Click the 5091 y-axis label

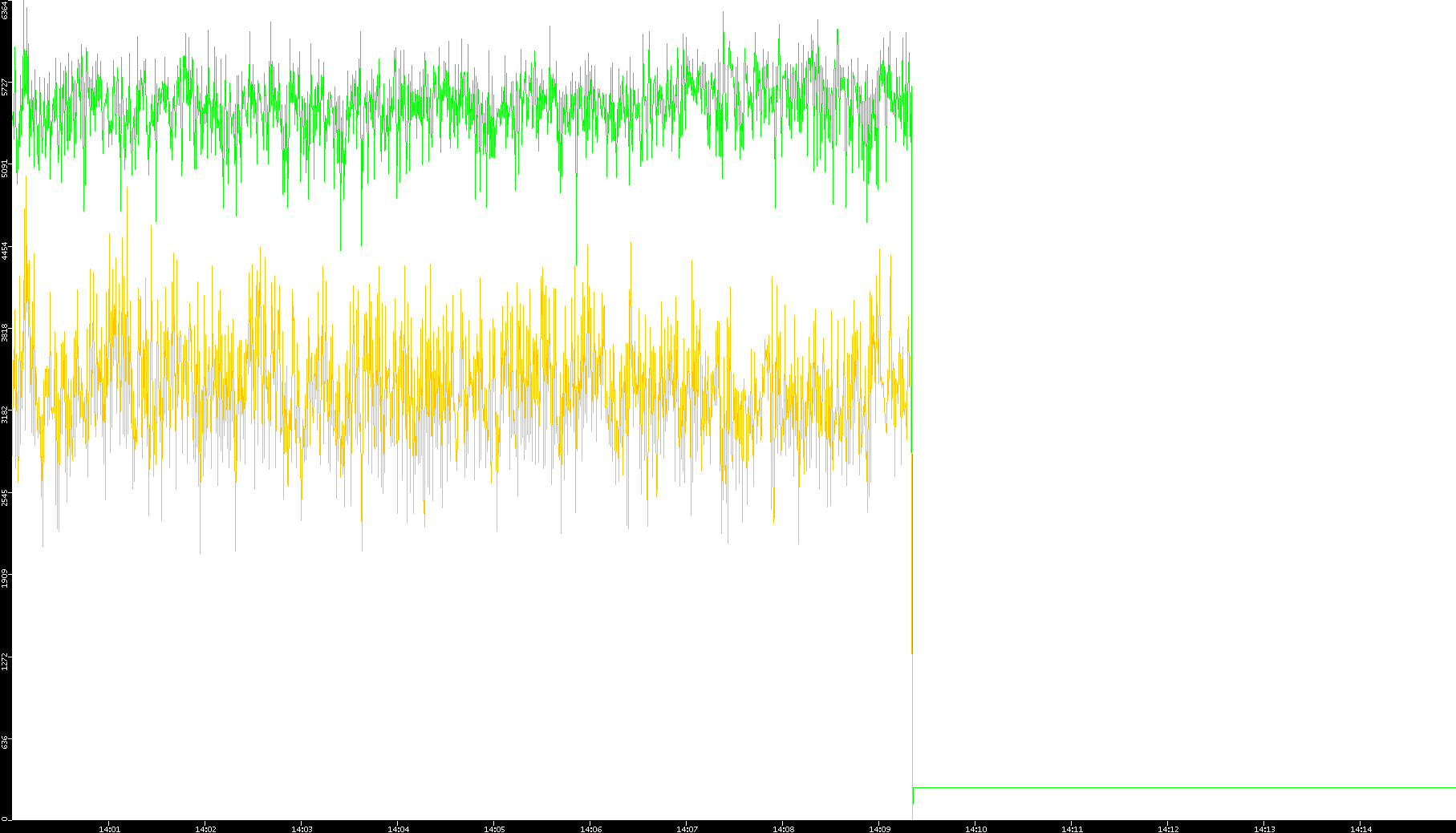[x=5, y=168]
